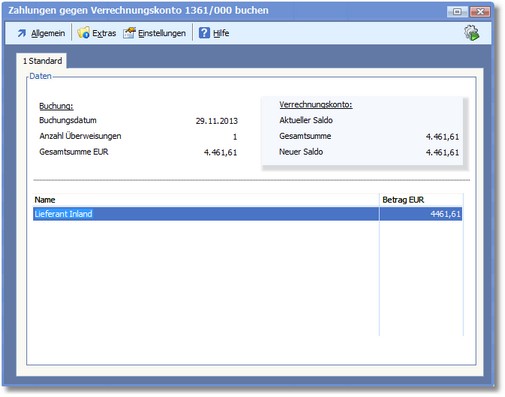Click the blue Hilfe question mark icon
Viewport: 505px width, 397px height.
pos(204,33)
